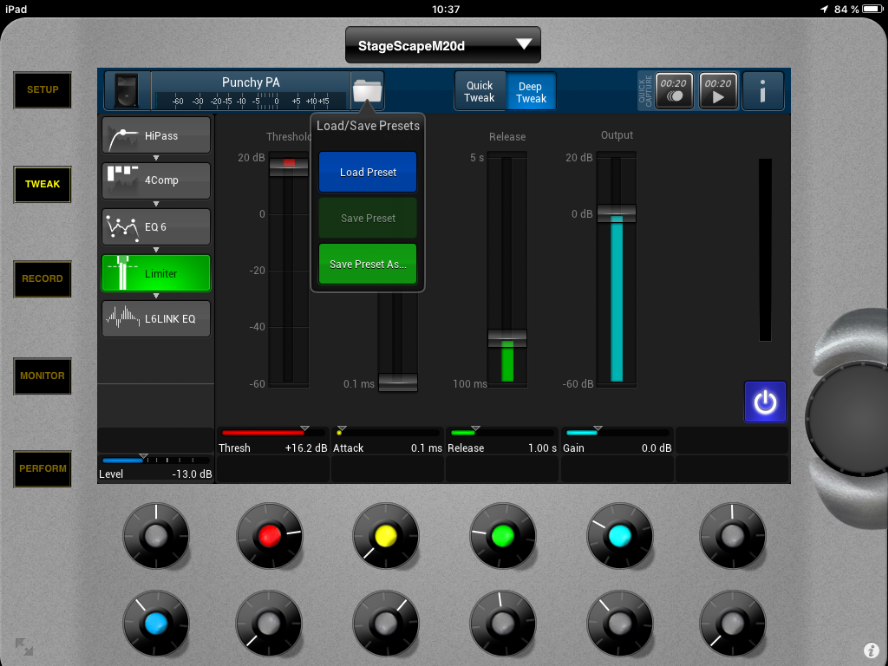Image resolution: width=888 pixels, height=666 pixels.
Task: Click the Output fader handle
Action: [617, 213]
